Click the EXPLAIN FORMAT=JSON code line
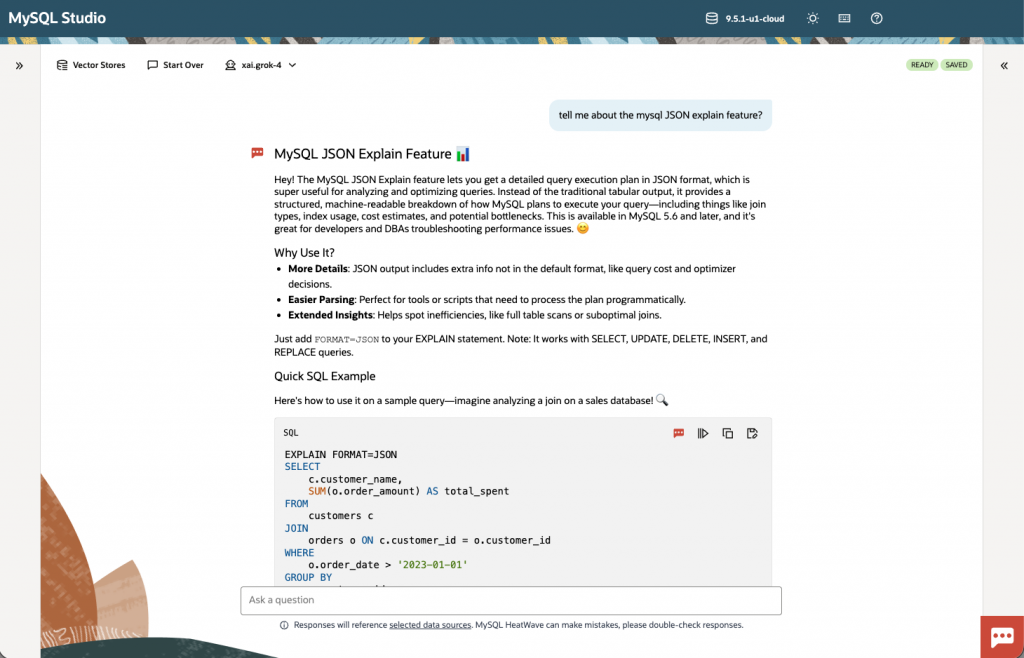 341,455
